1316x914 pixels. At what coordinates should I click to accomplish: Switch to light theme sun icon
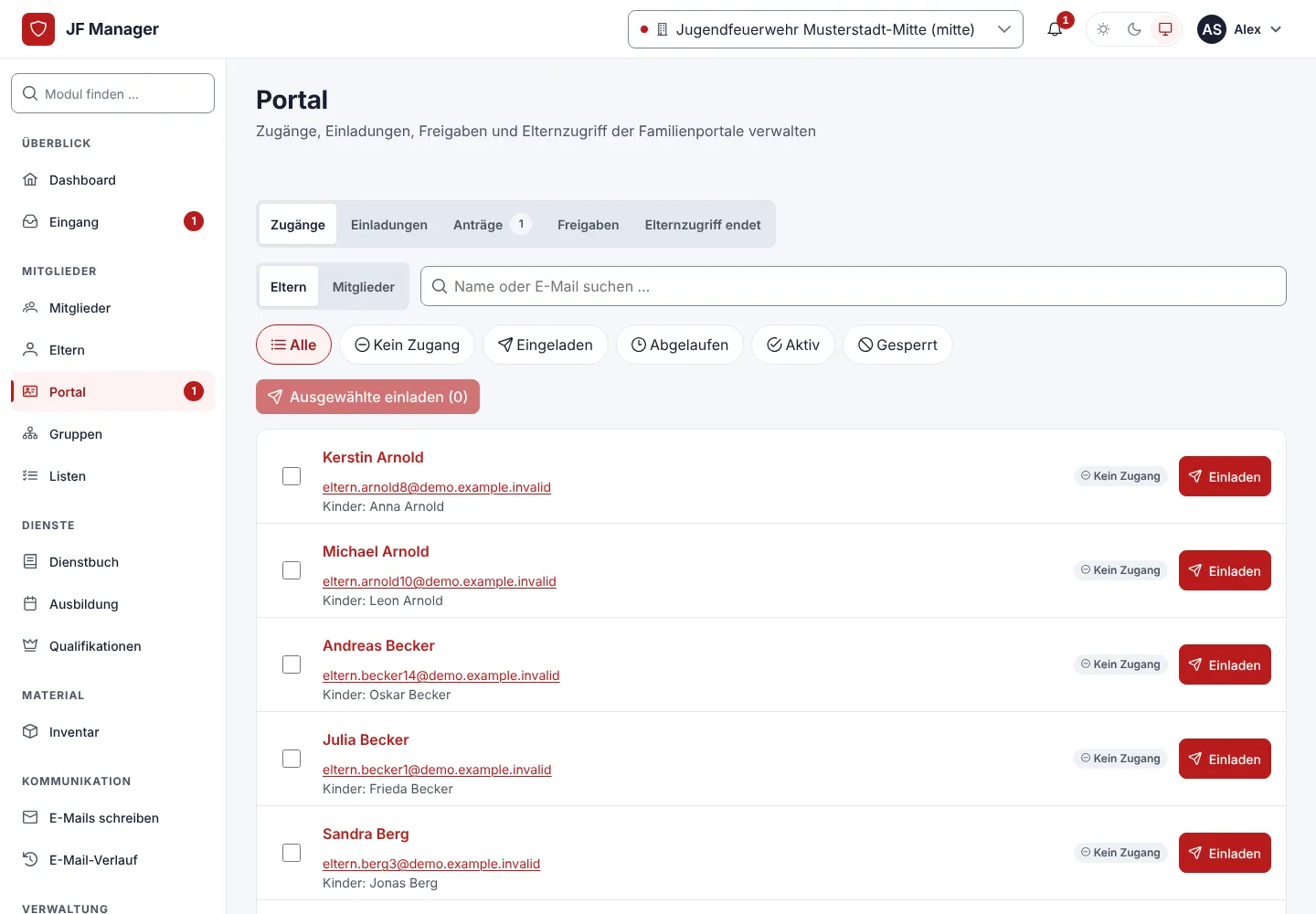click(1103, 29)
